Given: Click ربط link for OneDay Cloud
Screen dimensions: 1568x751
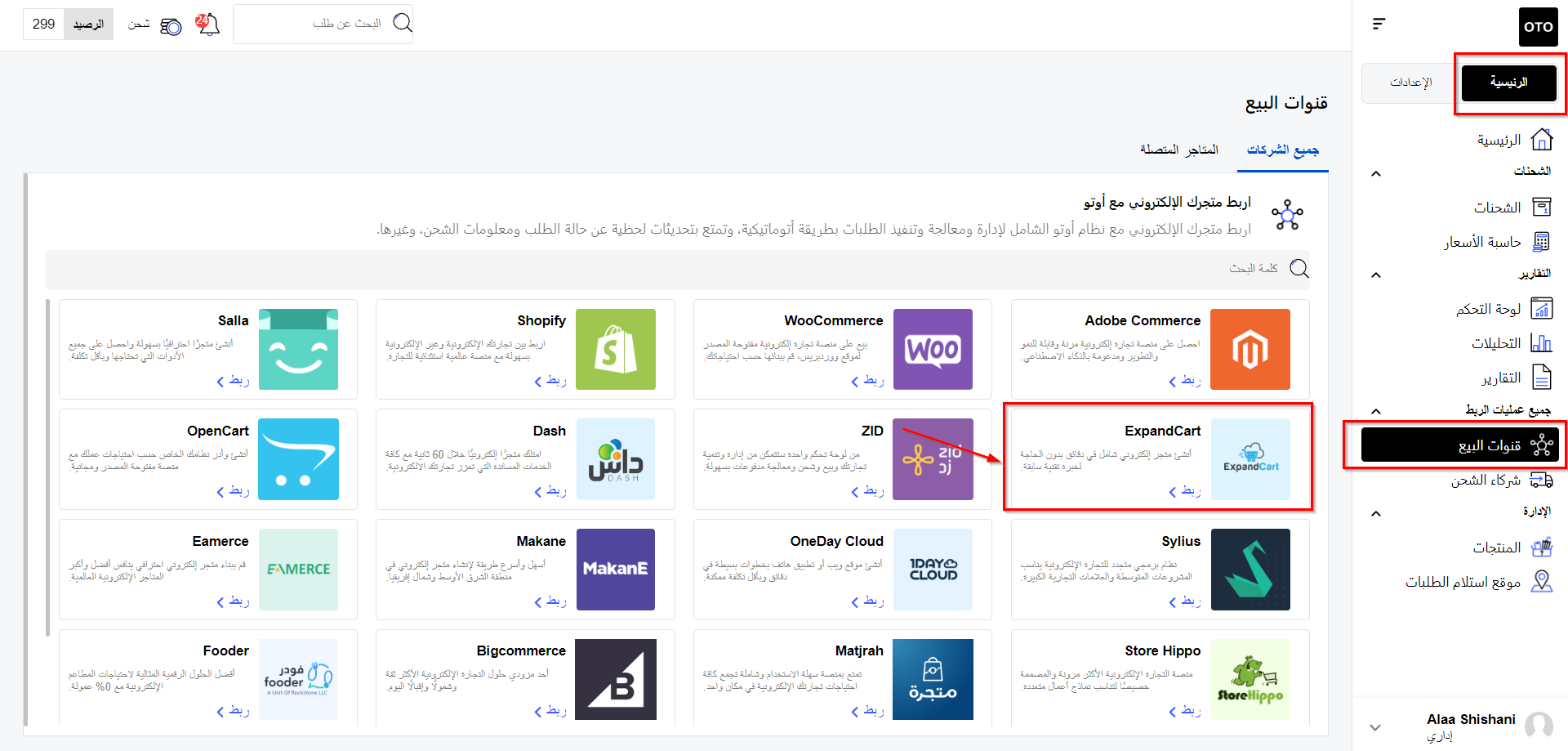Looking at the screenshot, I should (867, 601).
